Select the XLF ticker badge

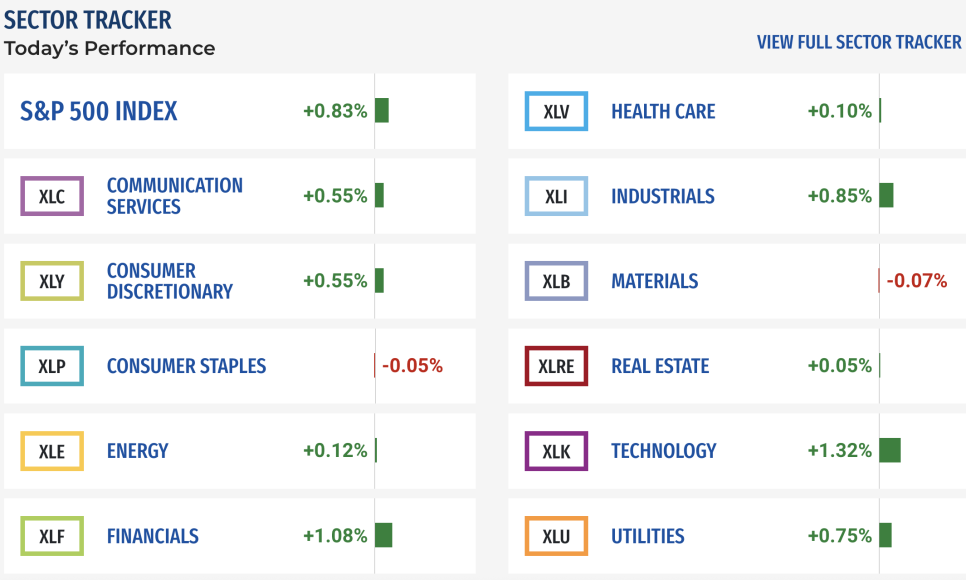pyautogui.click(x=52, y=536)
